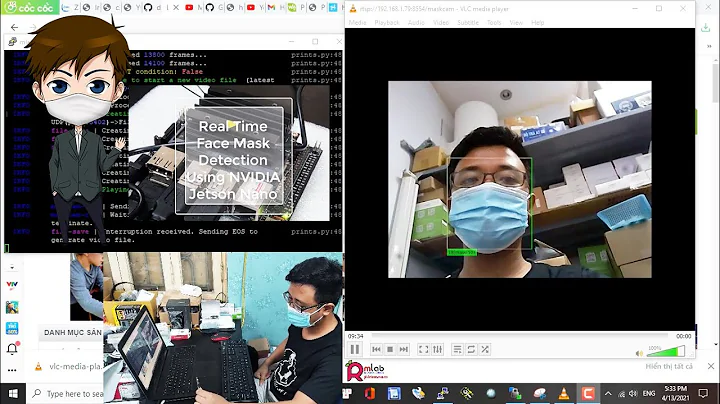Close the browser download bar

(710, 366)
